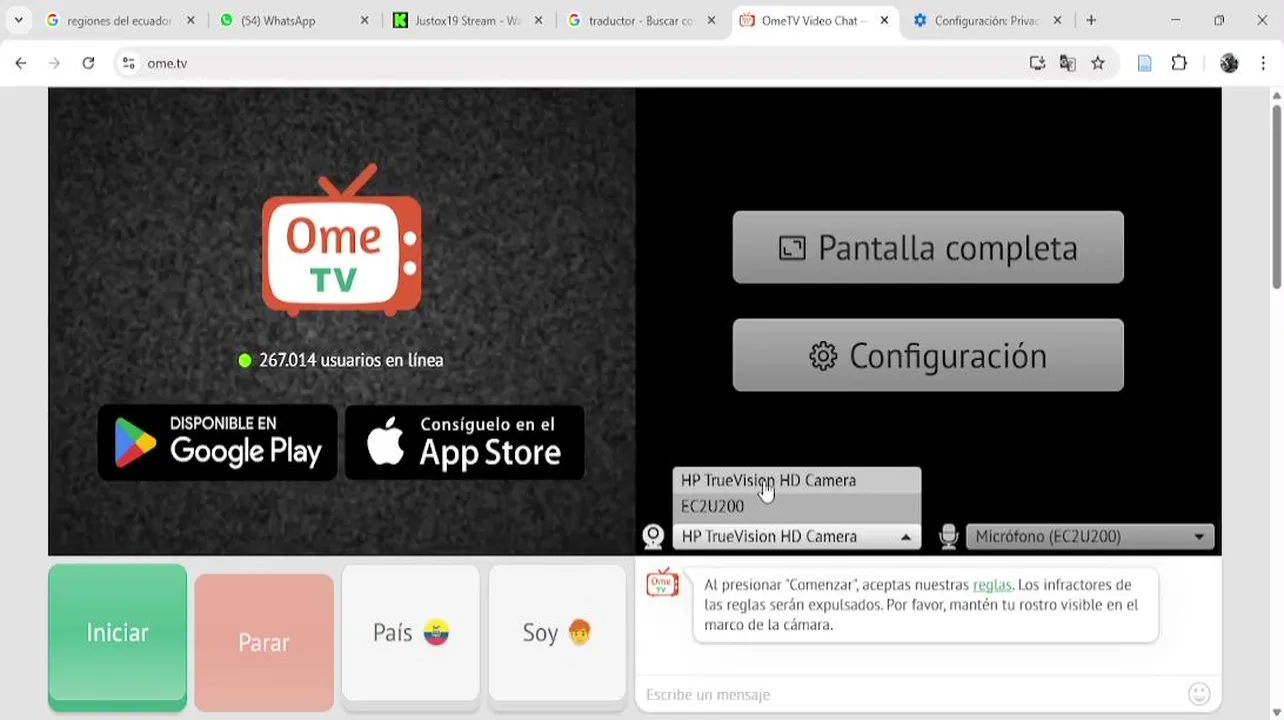The image size is (1284, 720).
Task: Click the OmeTV logo
Action: (x=341, y=240)
